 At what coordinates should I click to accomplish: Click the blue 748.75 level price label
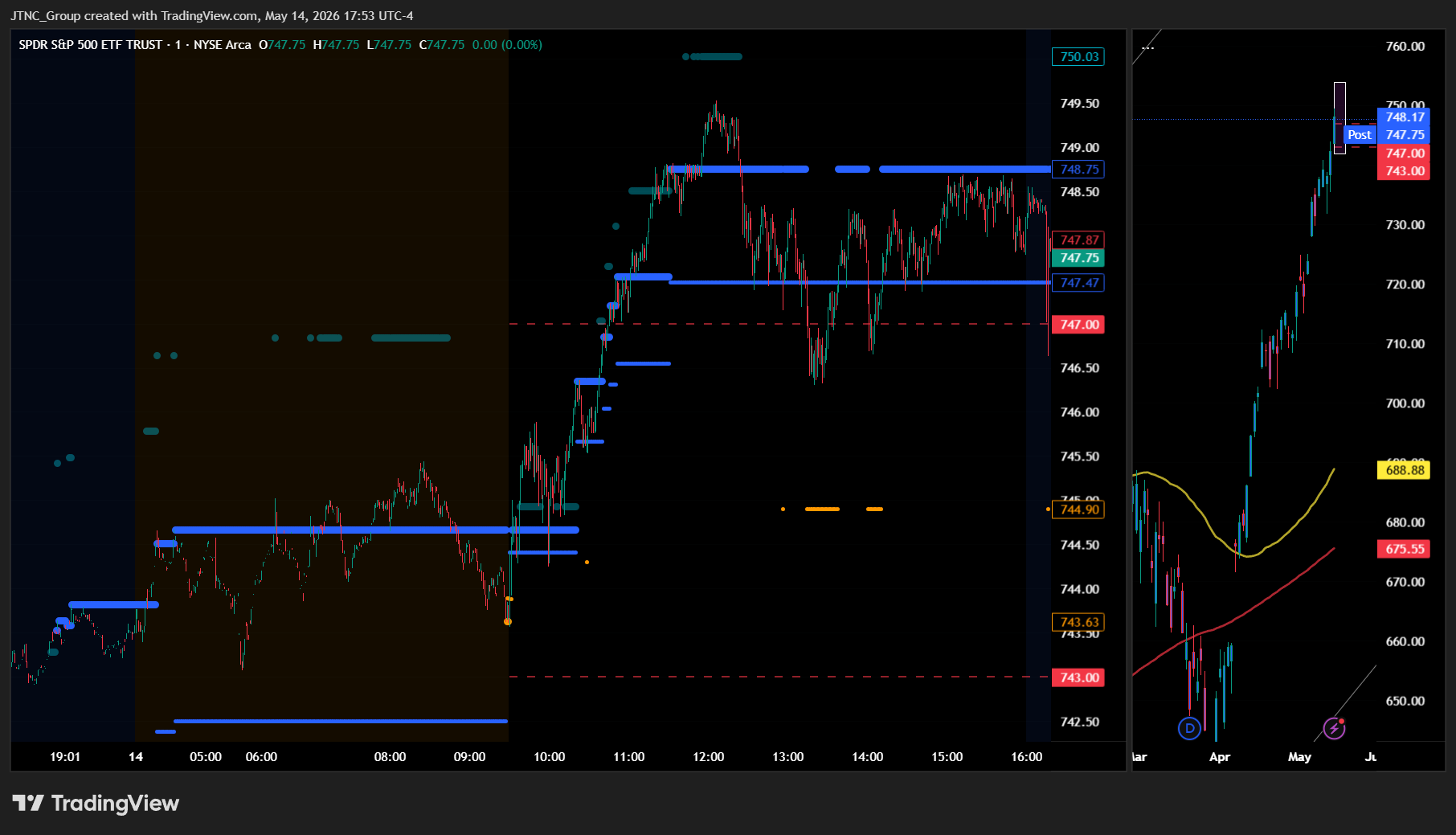1078,170
